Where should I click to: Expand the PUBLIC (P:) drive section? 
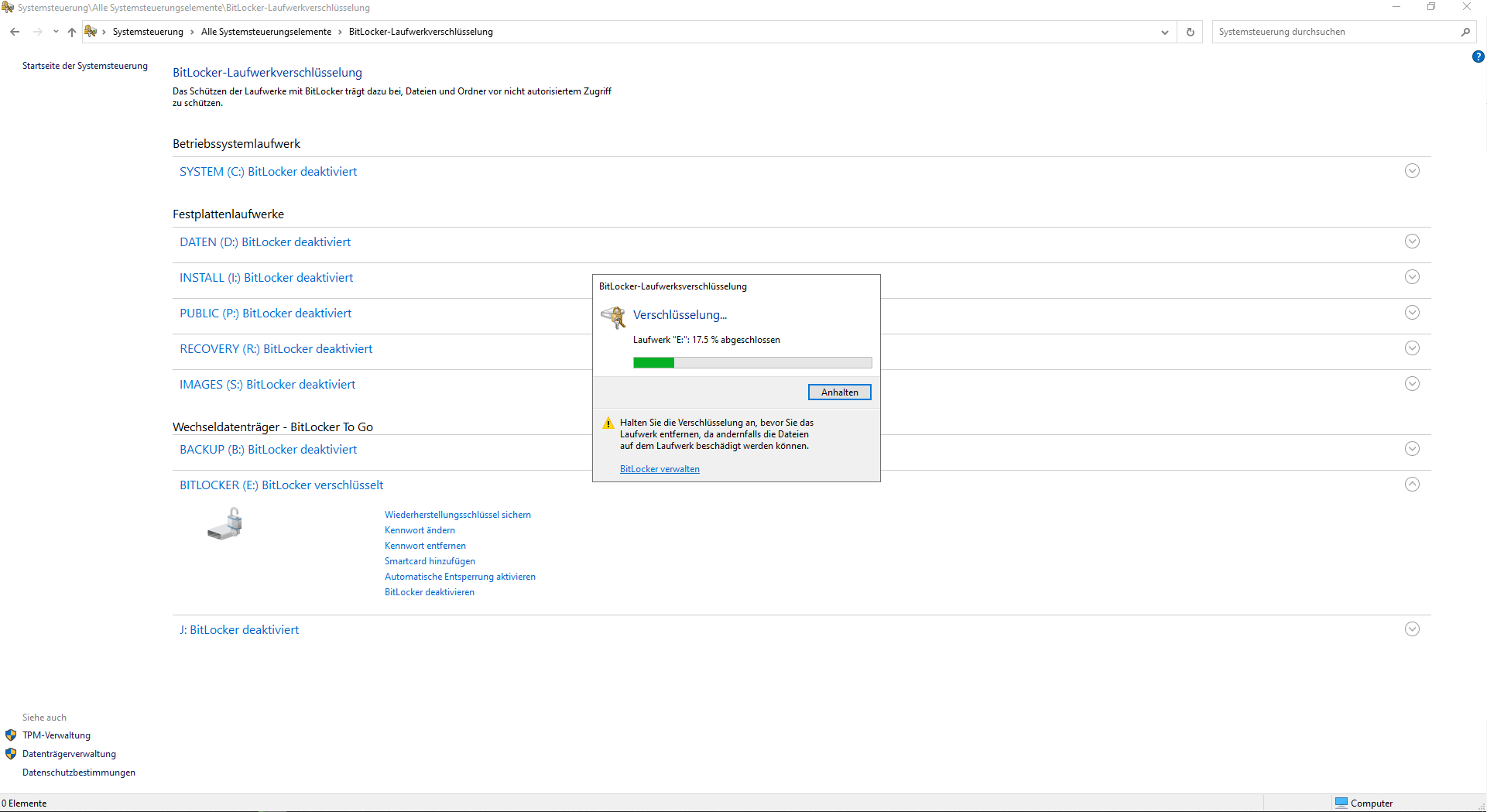pyautogui.click(x=1412, y=313)
